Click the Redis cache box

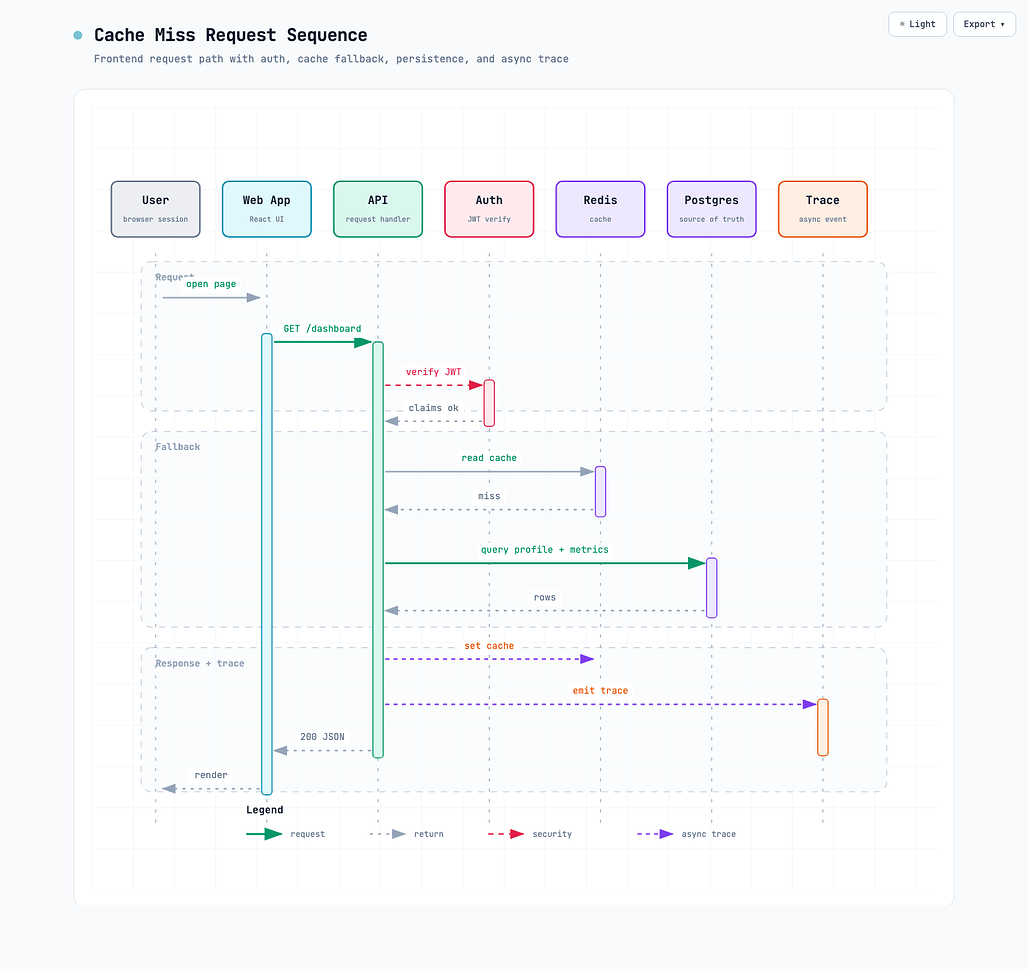click(x=601, y=209)
